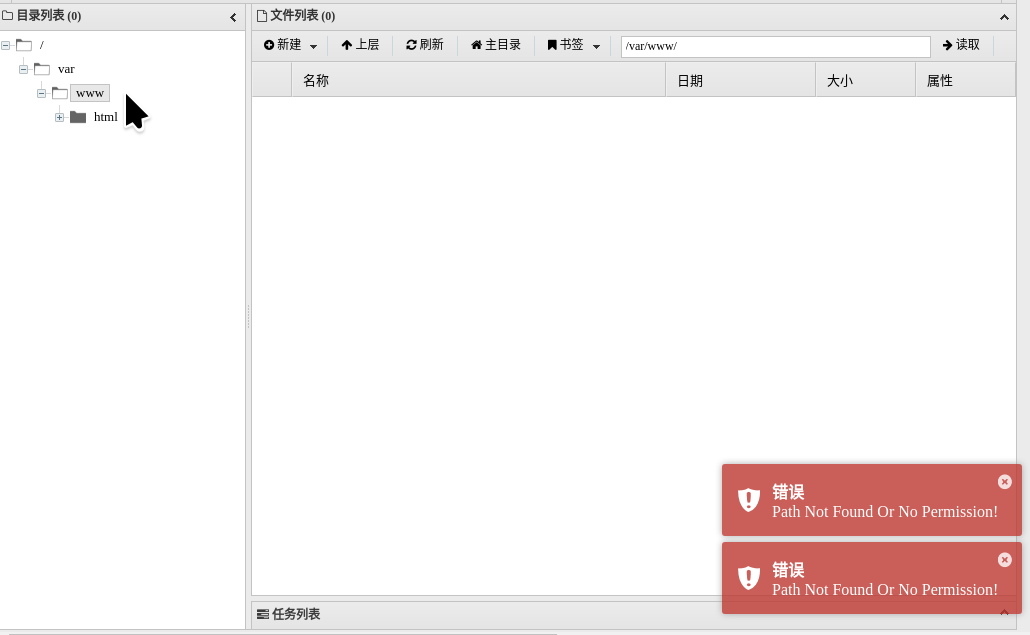Screen dimensions: 1030x635
Task: Collapse the var tree node
Action: [23, 69]
